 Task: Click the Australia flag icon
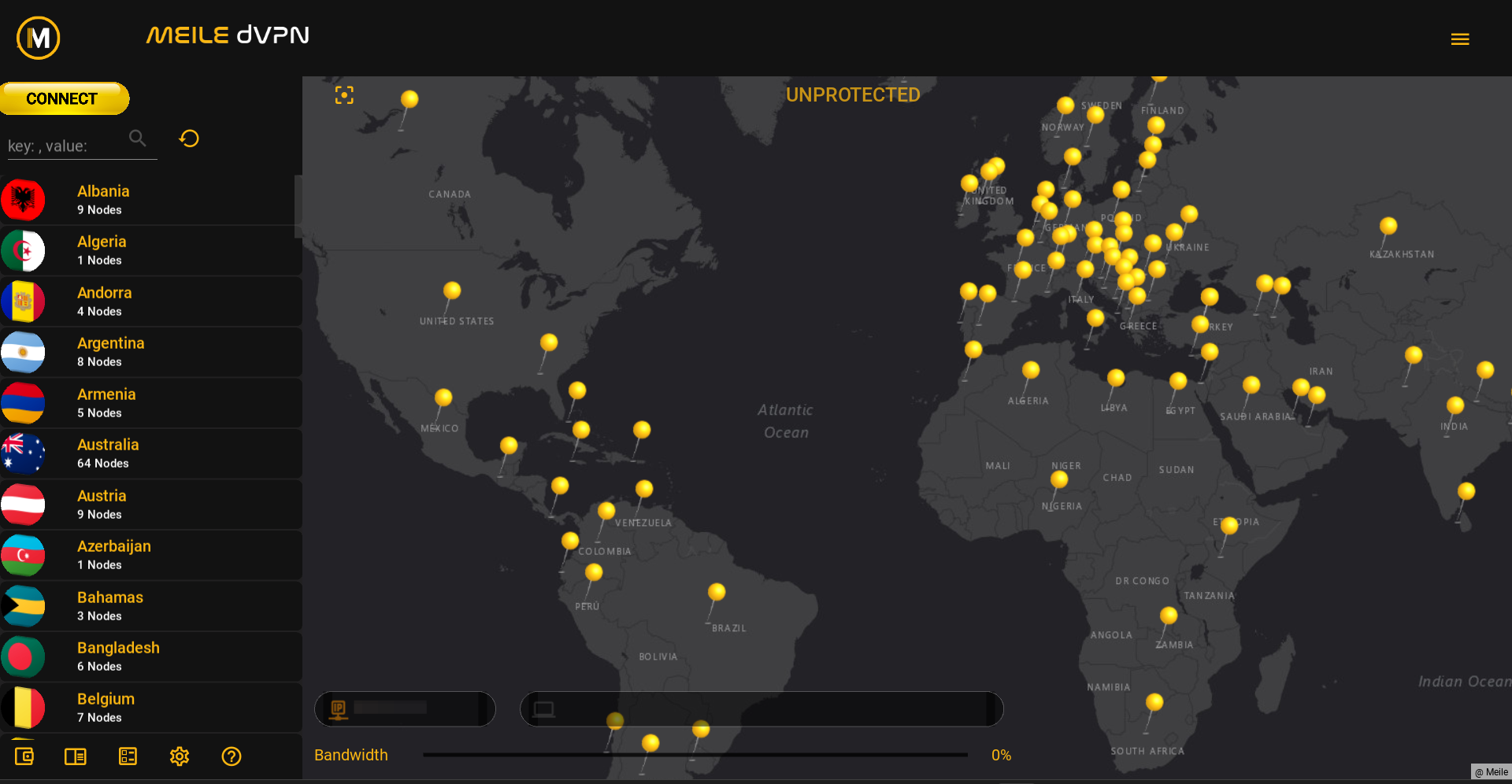point(23,453)
